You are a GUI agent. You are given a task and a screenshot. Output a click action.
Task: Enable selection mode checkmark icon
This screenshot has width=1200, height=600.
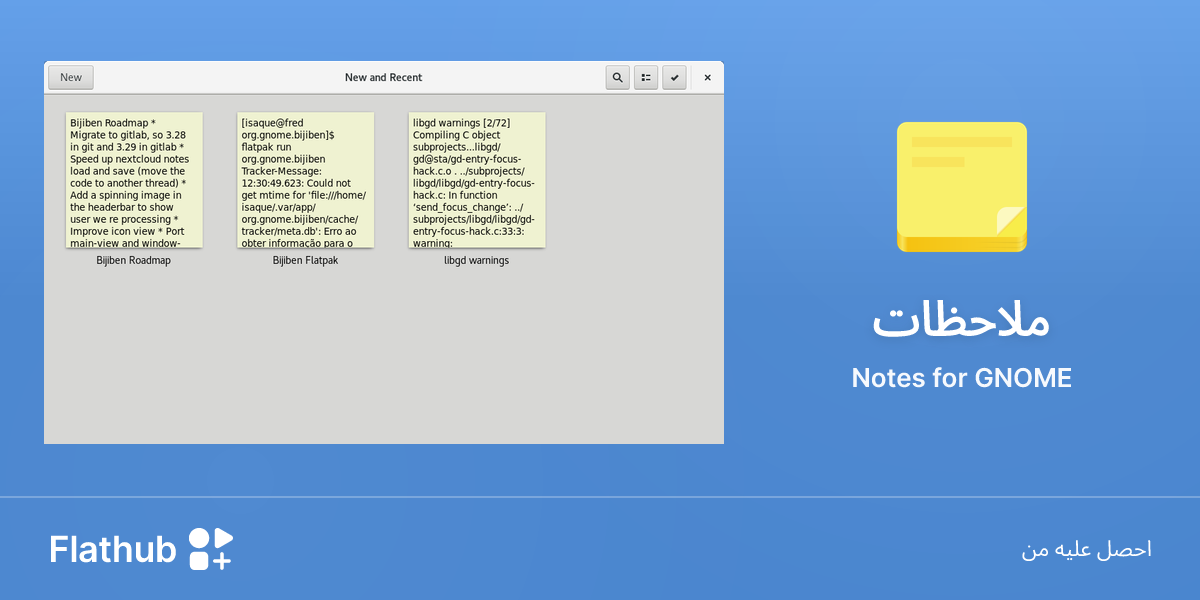tap(674, 78)
